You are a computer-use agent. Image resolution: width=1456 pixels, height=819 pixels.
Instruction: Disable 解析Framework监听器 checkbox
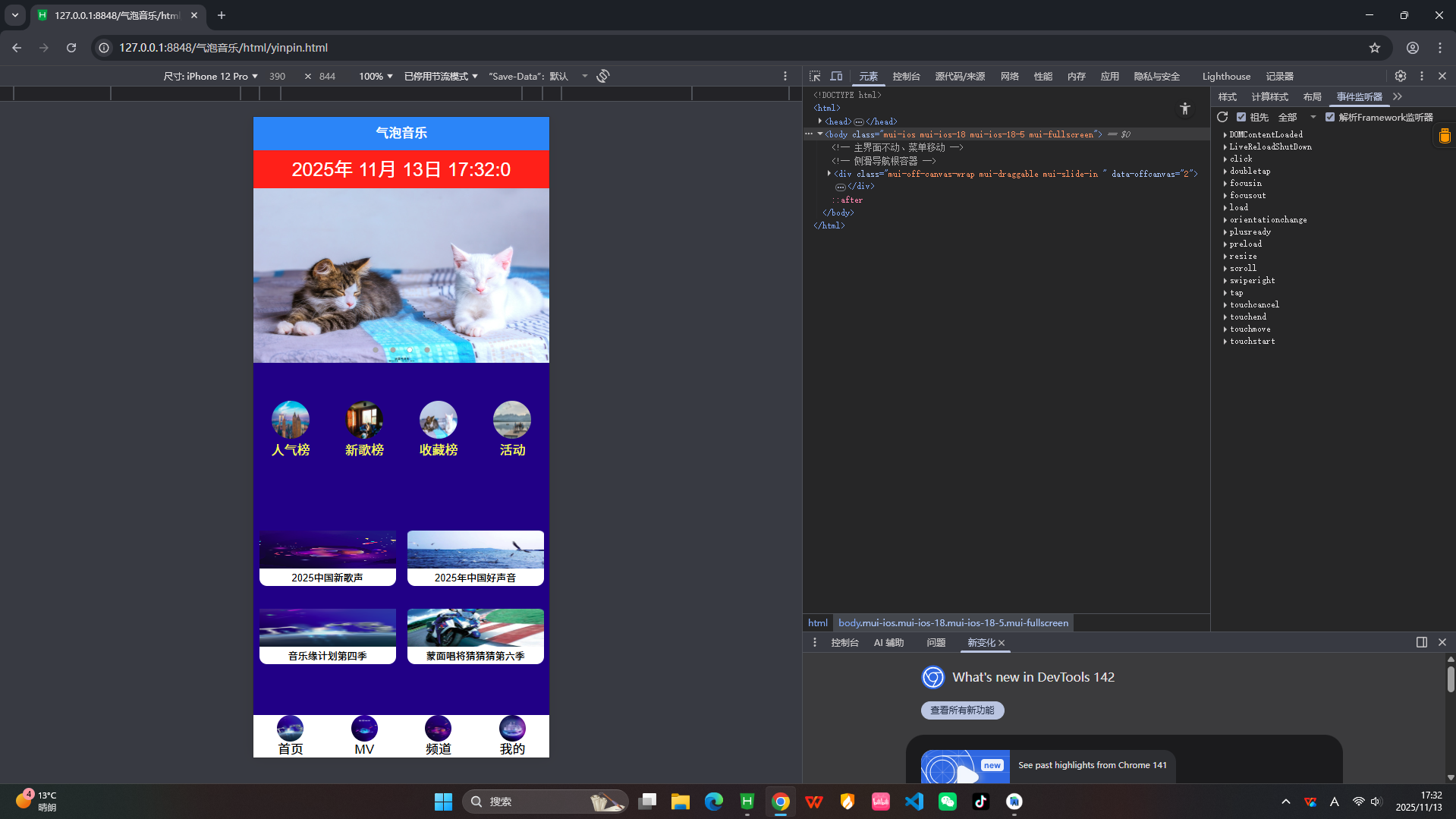click(x=1330, y=117)
